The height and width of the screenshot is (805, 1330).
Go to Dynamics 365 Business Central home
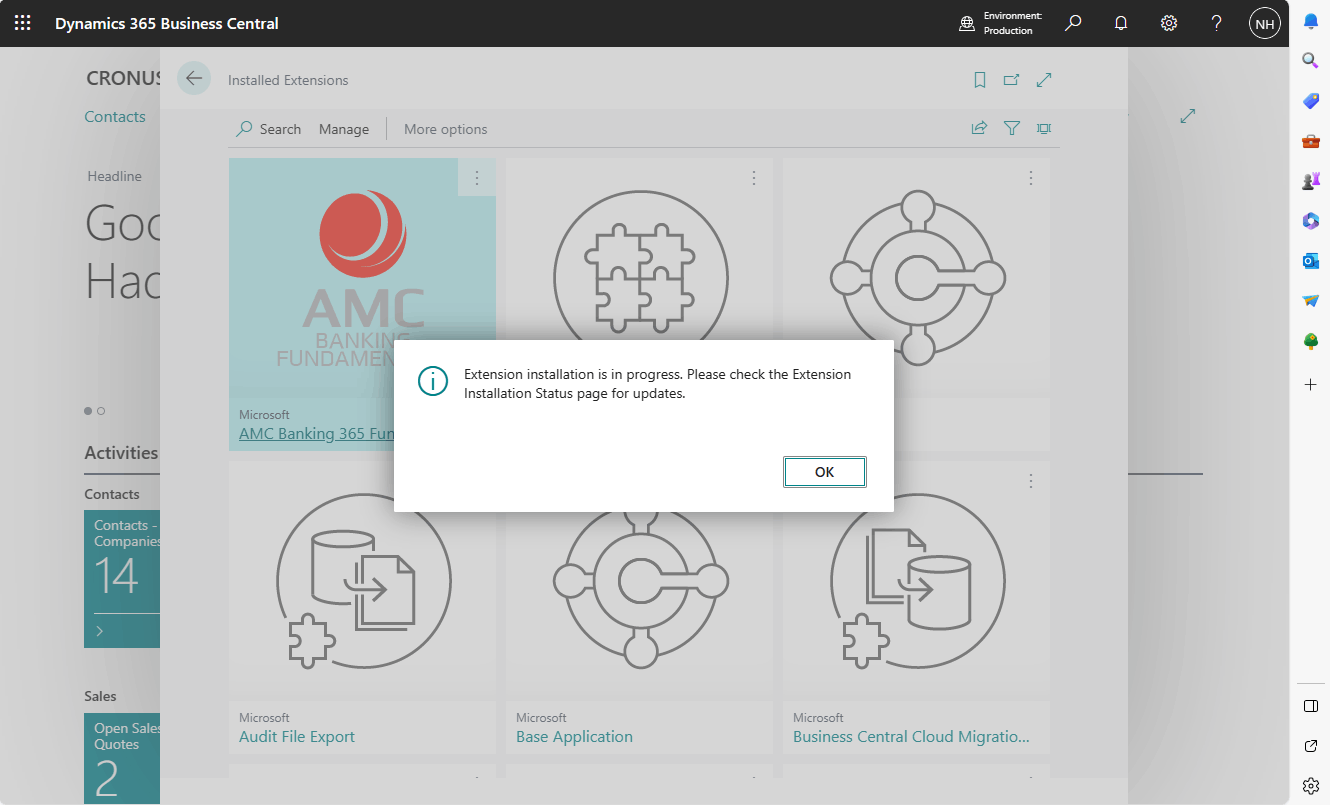click(167, 23)
